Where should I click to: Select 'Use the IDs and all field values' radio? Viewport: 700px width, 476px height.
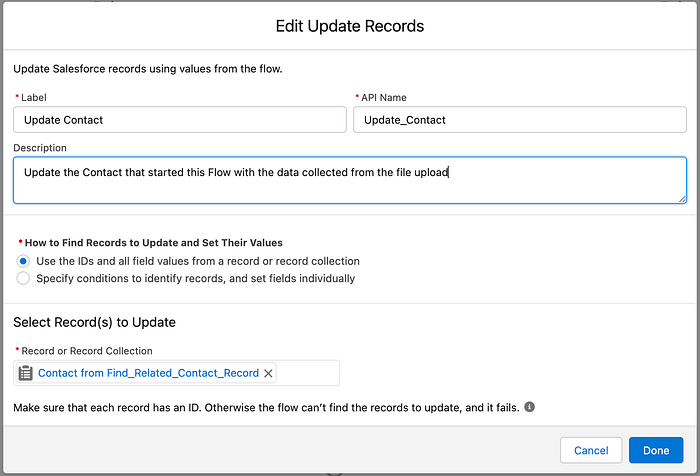tap(23, 261)
